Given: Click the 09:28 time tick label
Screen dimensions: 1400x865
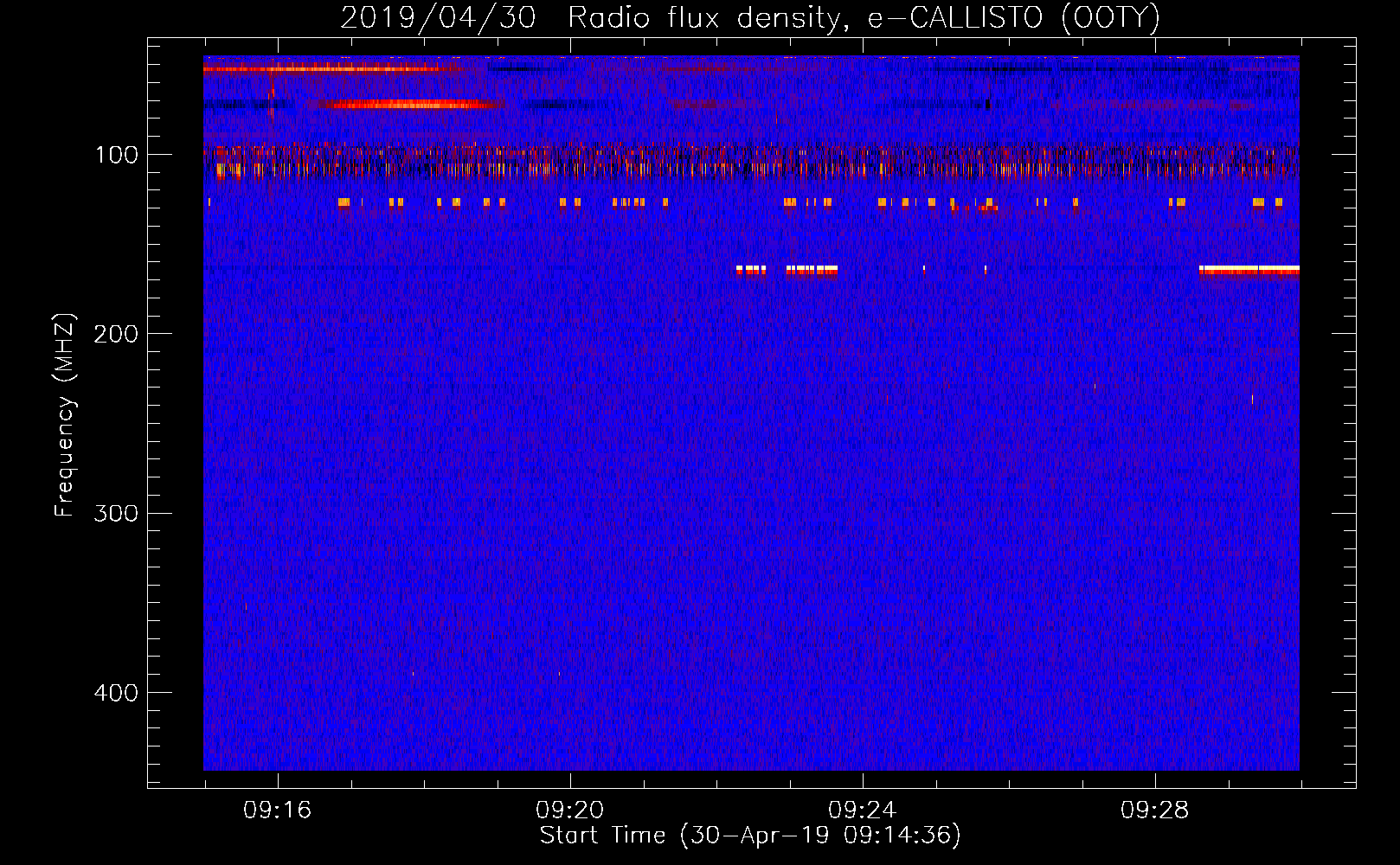Looking at the screenshot, I should (1155, 811).
